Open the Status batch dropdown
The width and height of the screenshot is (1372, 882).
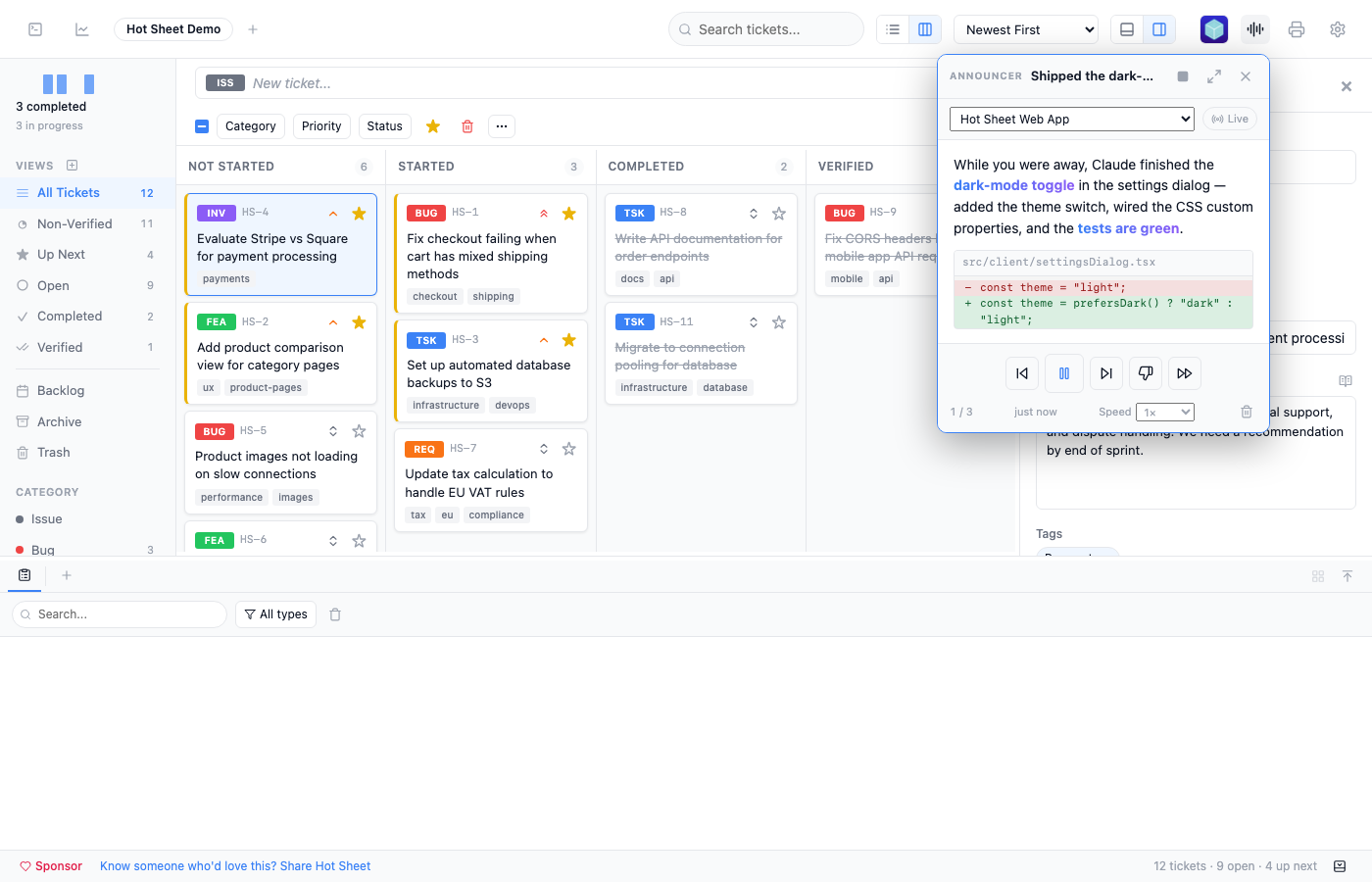pyautogui.click(x=385, y=126)
